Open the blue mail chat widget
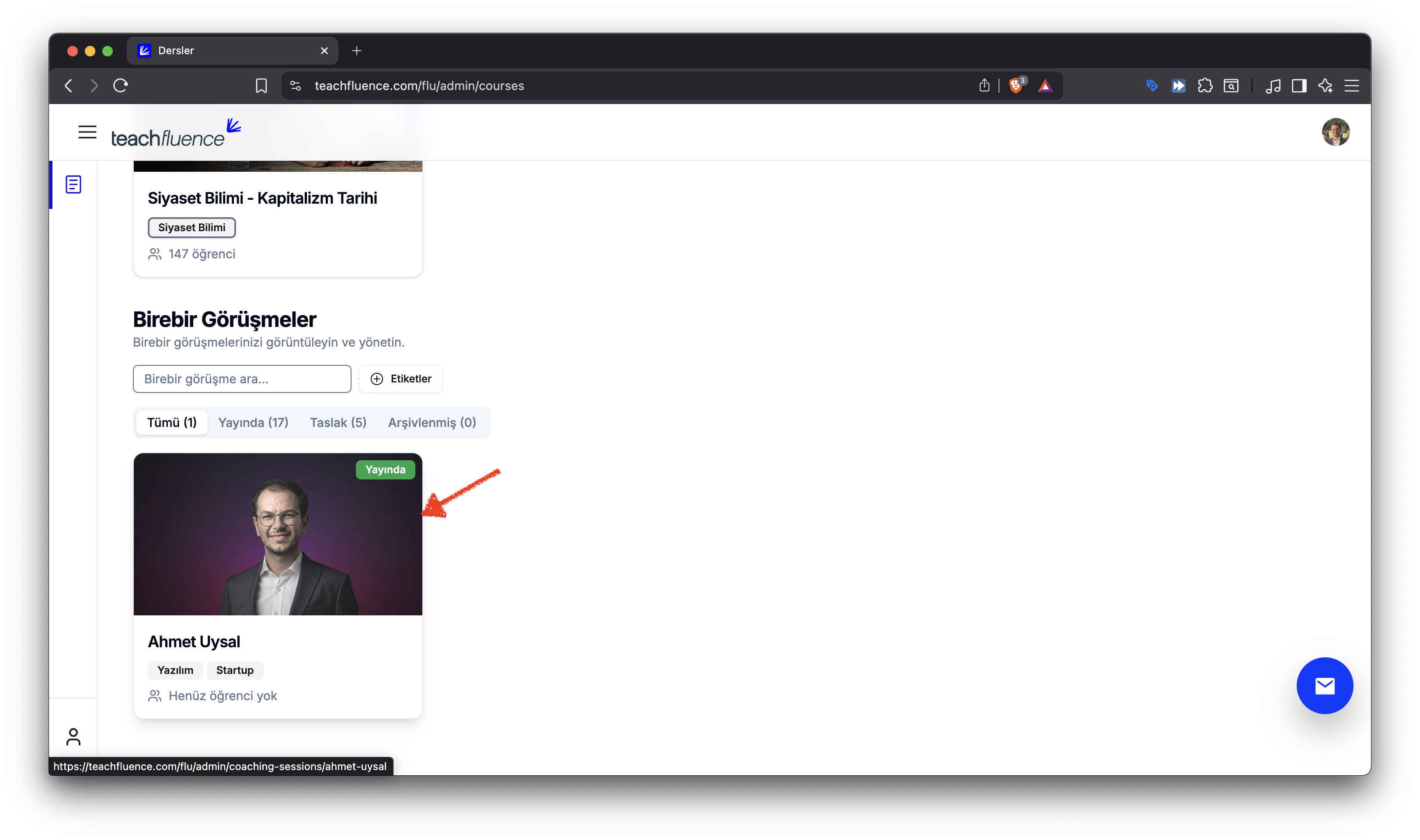The width and height of the screenshot is (1420, 840). click(1324, 685)
